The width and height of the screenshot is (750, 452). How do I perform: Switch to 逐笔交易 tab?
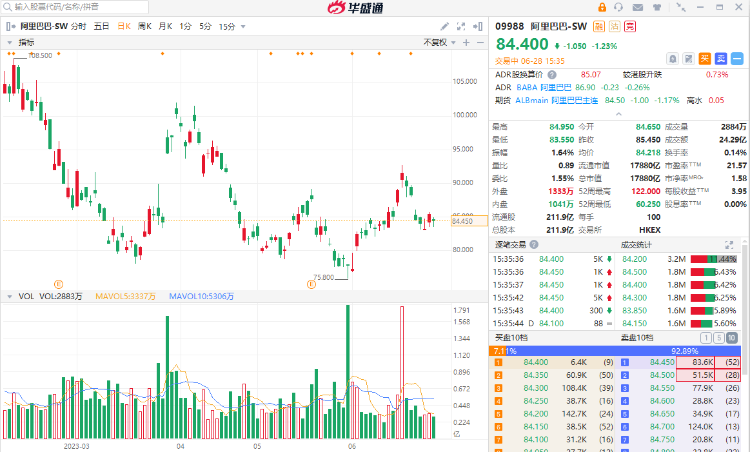click(510, 244)
